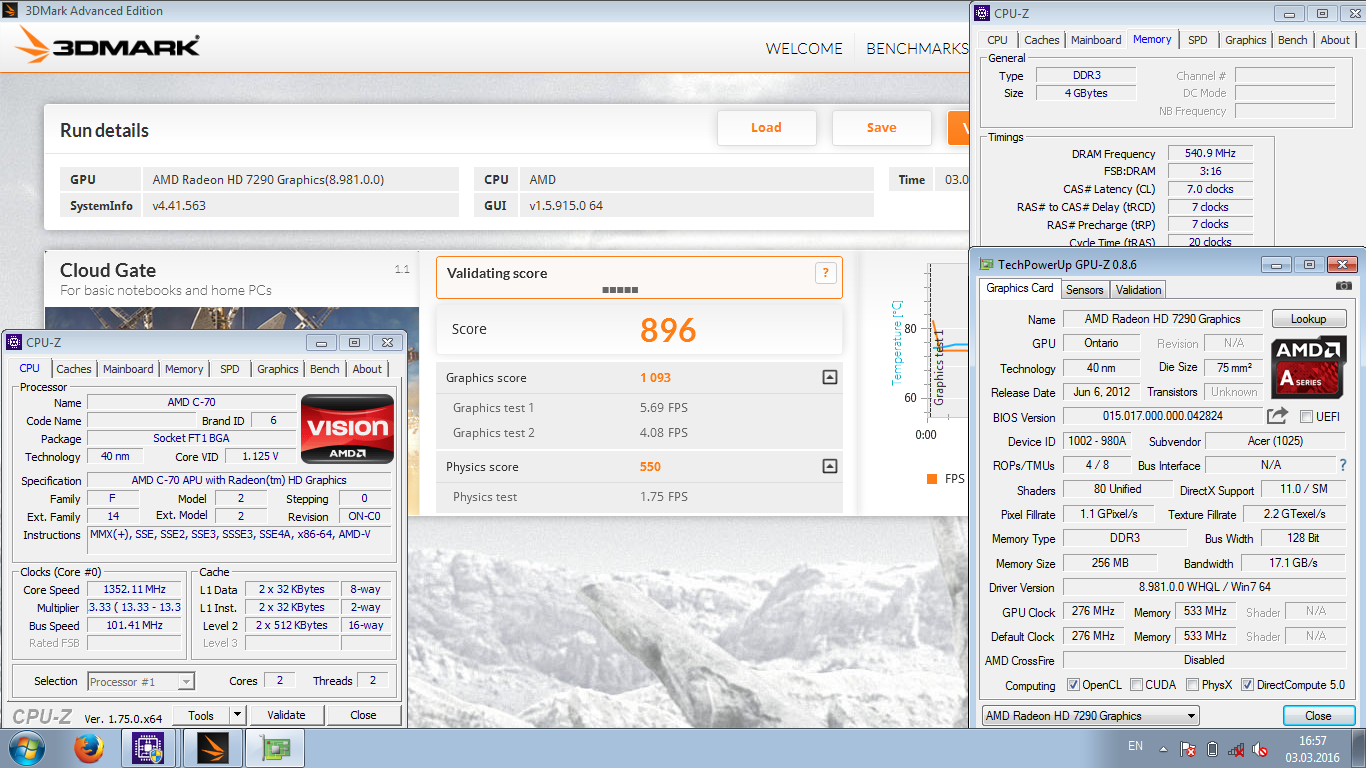
Task: Click the orange FPS legend swatch
Action: click(x=932, y=479)
